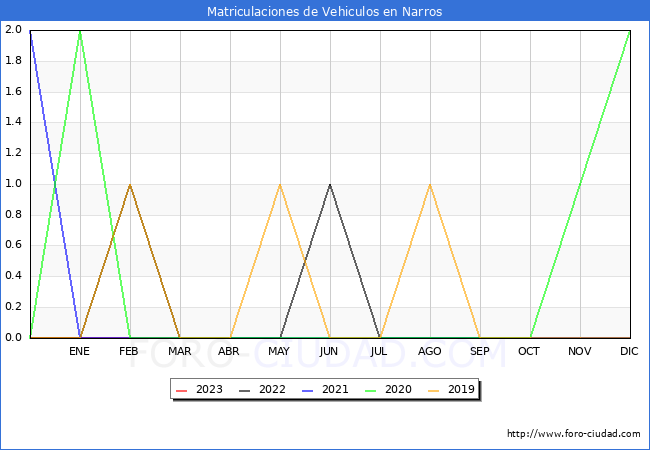Click the 0.8 y-axis value
Viewport: 650px width, 450px height.
[13, 214]
